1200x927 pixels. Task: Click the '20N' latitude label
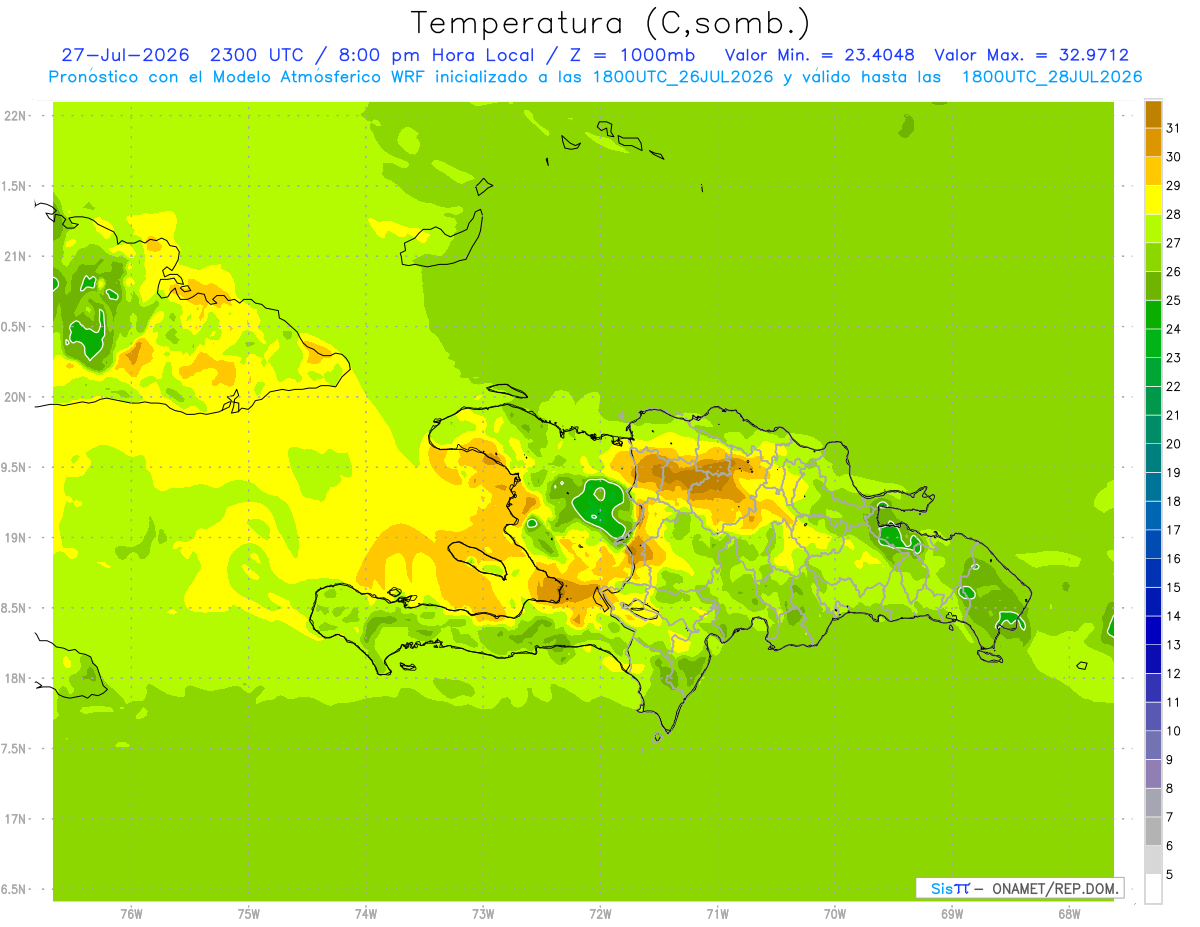click(17, 397)
